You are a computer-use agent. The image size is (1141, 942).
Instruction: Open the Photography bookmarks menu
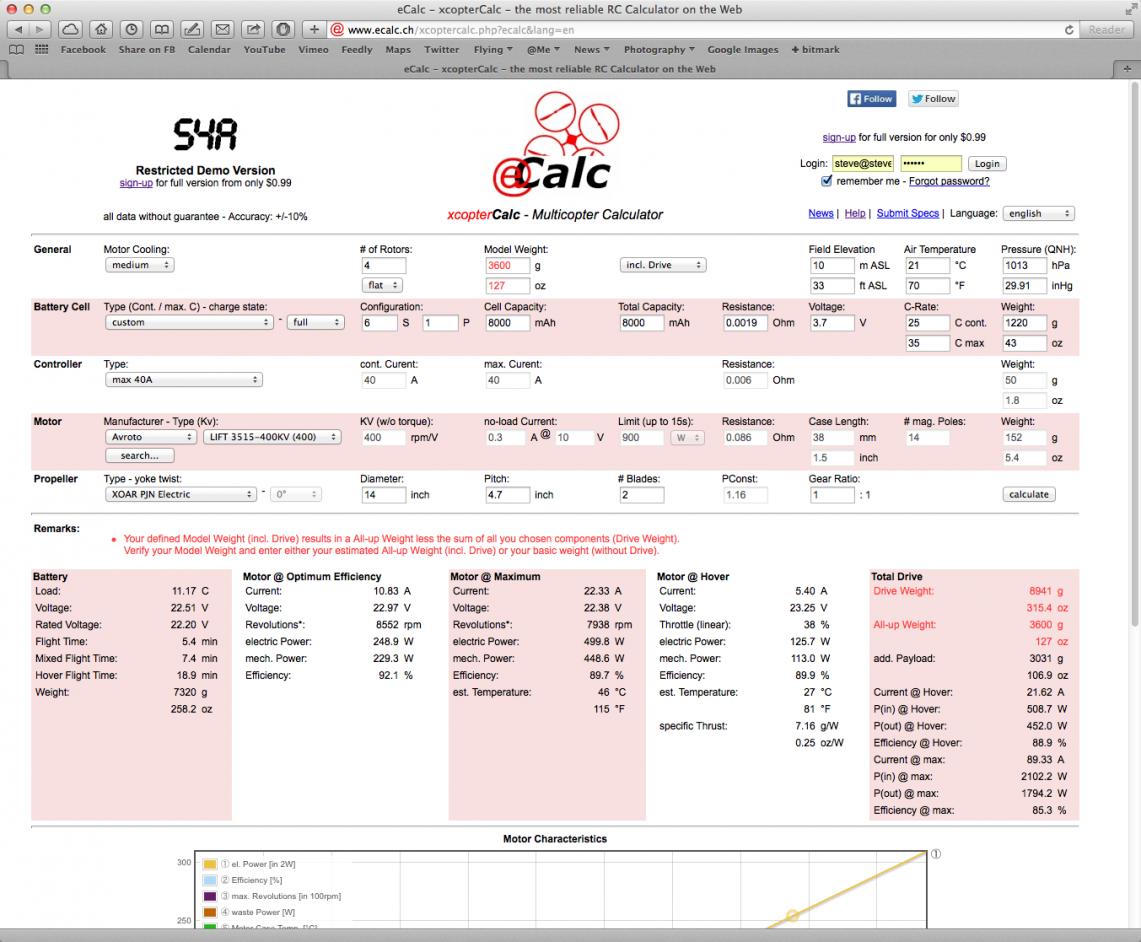pyautogui.click(x=659, y=49)
